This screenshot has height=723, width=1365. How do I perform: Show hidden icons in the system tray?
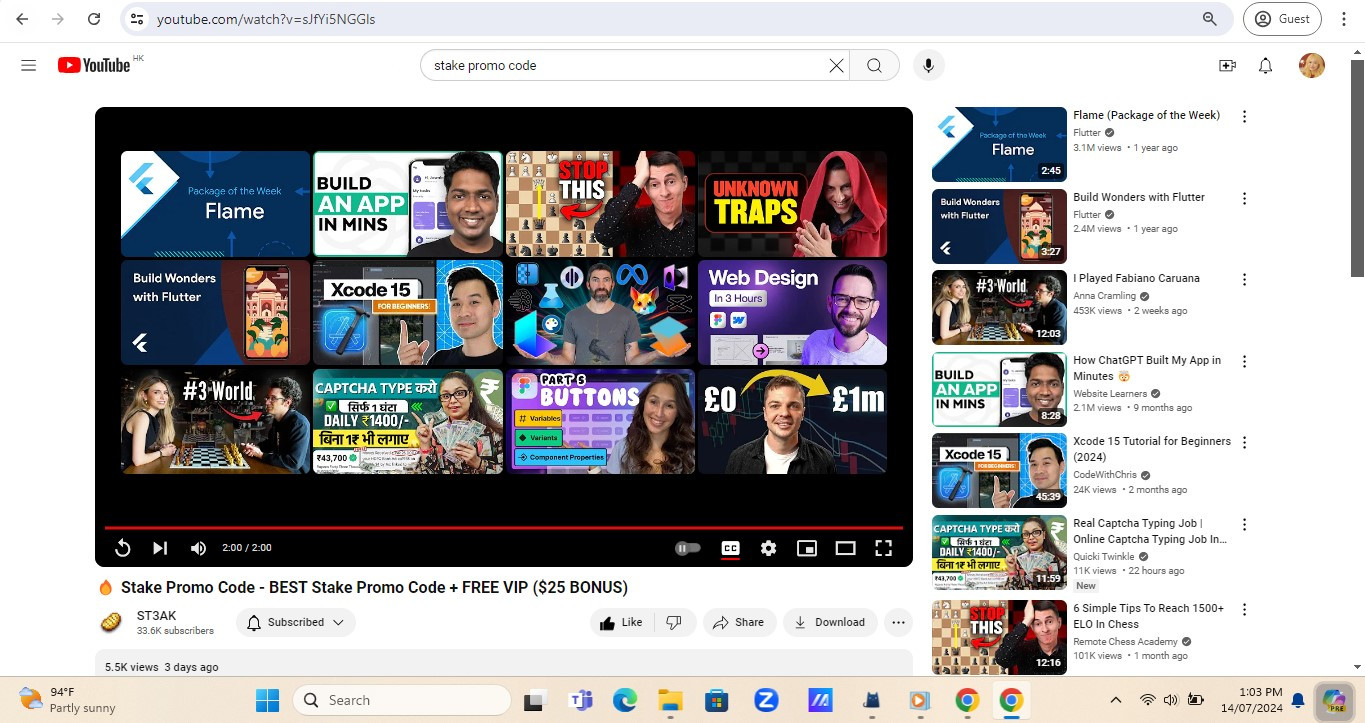pyautogui.click(x=1116, y=700)
